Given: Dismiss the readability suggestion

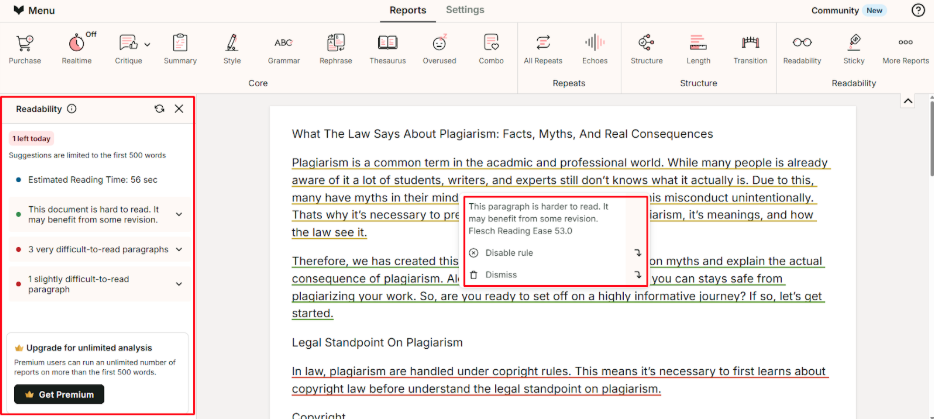Looking at the screenshot, I should (x=500, y=274).
